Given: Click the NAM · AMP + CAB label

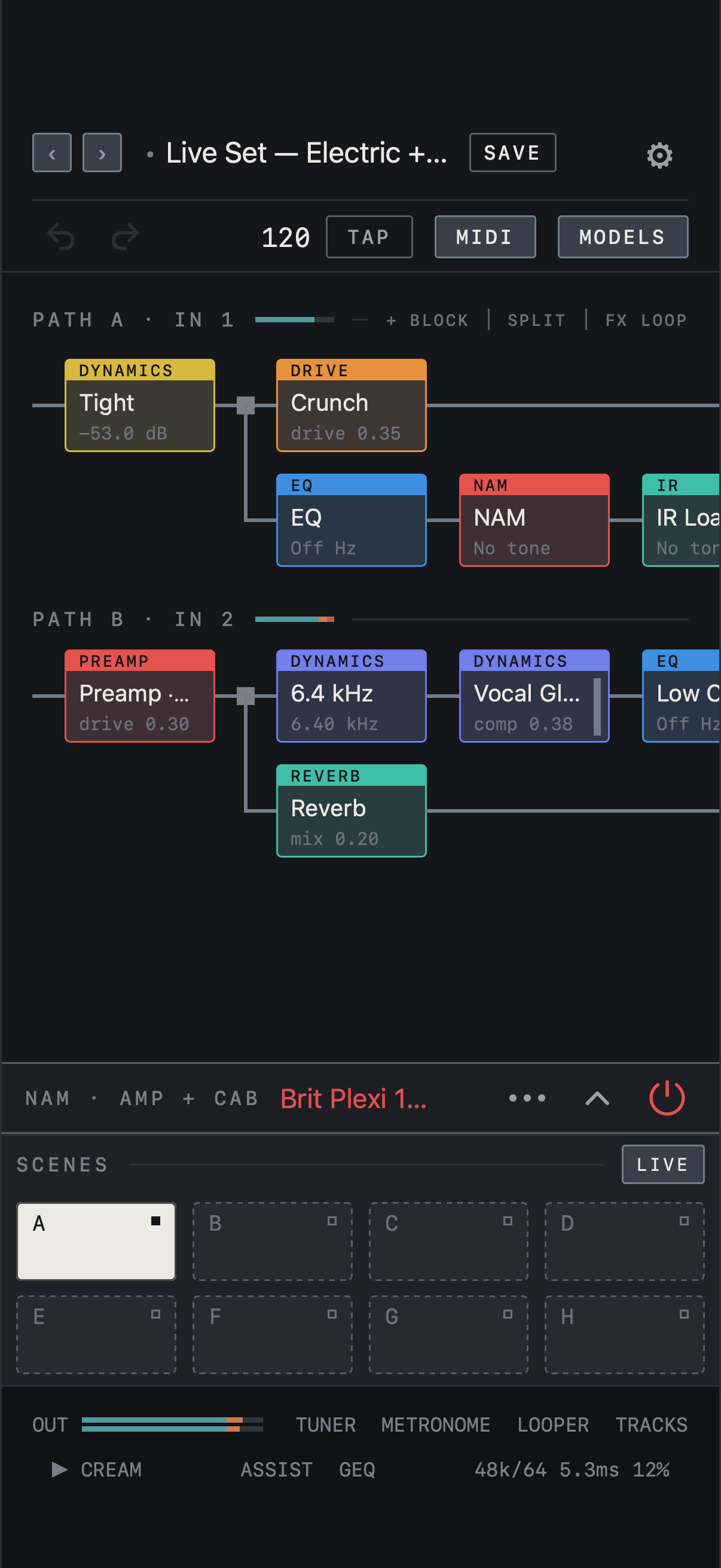Looking at the screenshot, I should pyautogui.click(x=142, y=1098).
